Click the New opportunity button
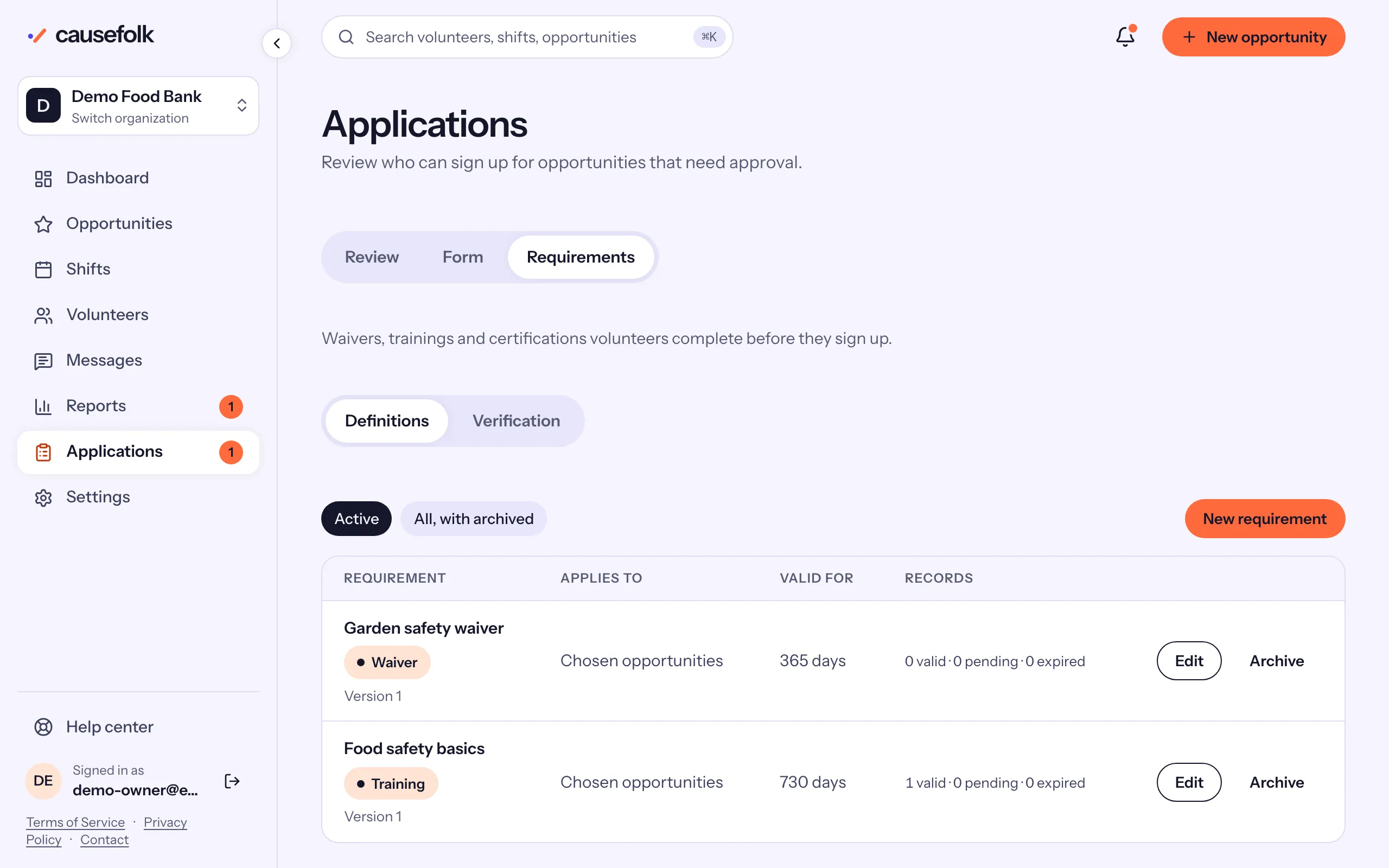 pyautogui.click(x=1253, y=37)
